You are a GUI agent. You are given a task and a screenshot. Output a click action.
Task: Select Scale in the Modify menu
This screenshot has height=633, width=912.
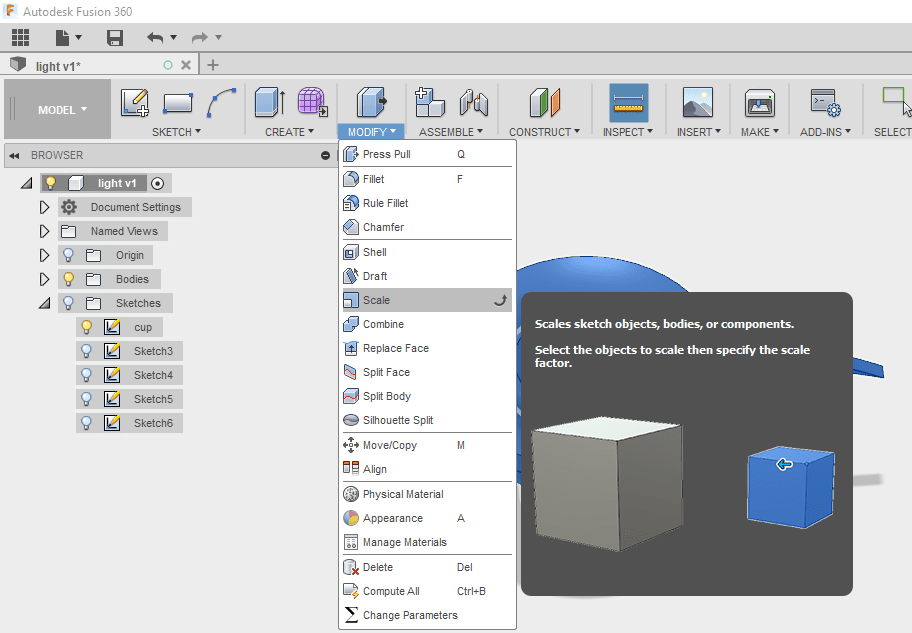427,300
